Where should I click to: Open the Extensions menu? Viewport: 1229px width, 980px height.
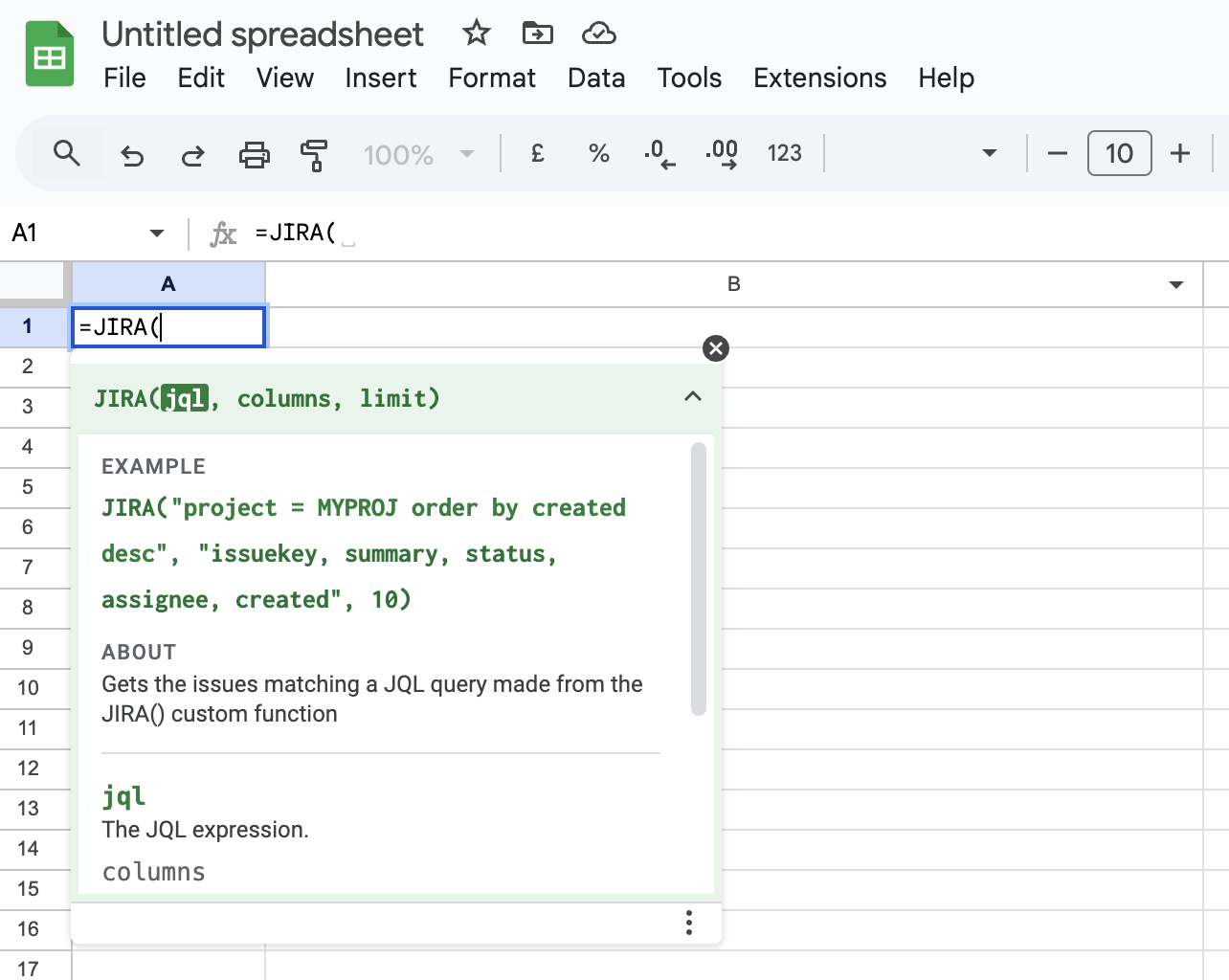coord(820,78)
